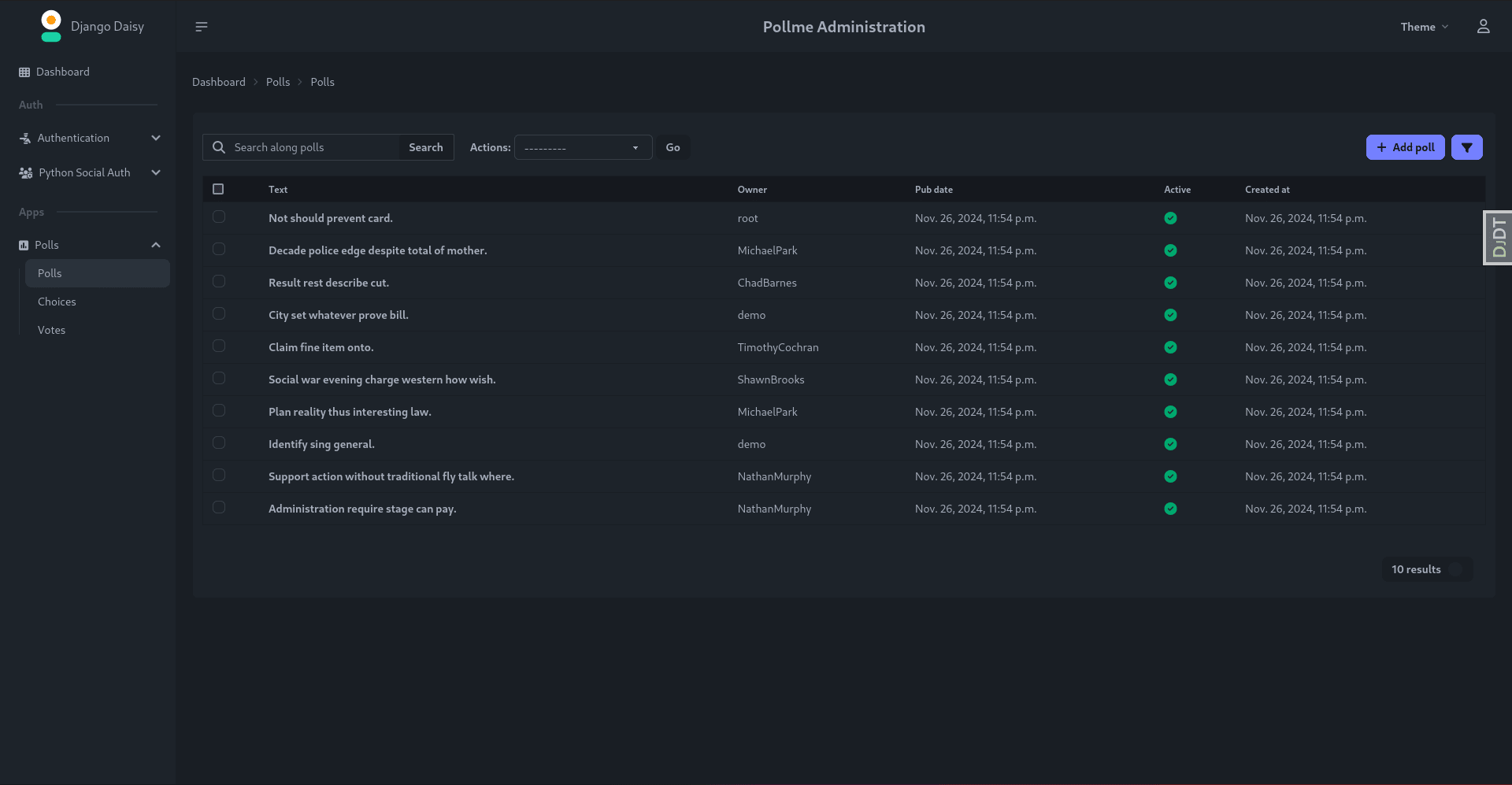This screenshot has height=785, width=1512.
Task: Click the magnifier icon in the search bar
Action: 218,146
